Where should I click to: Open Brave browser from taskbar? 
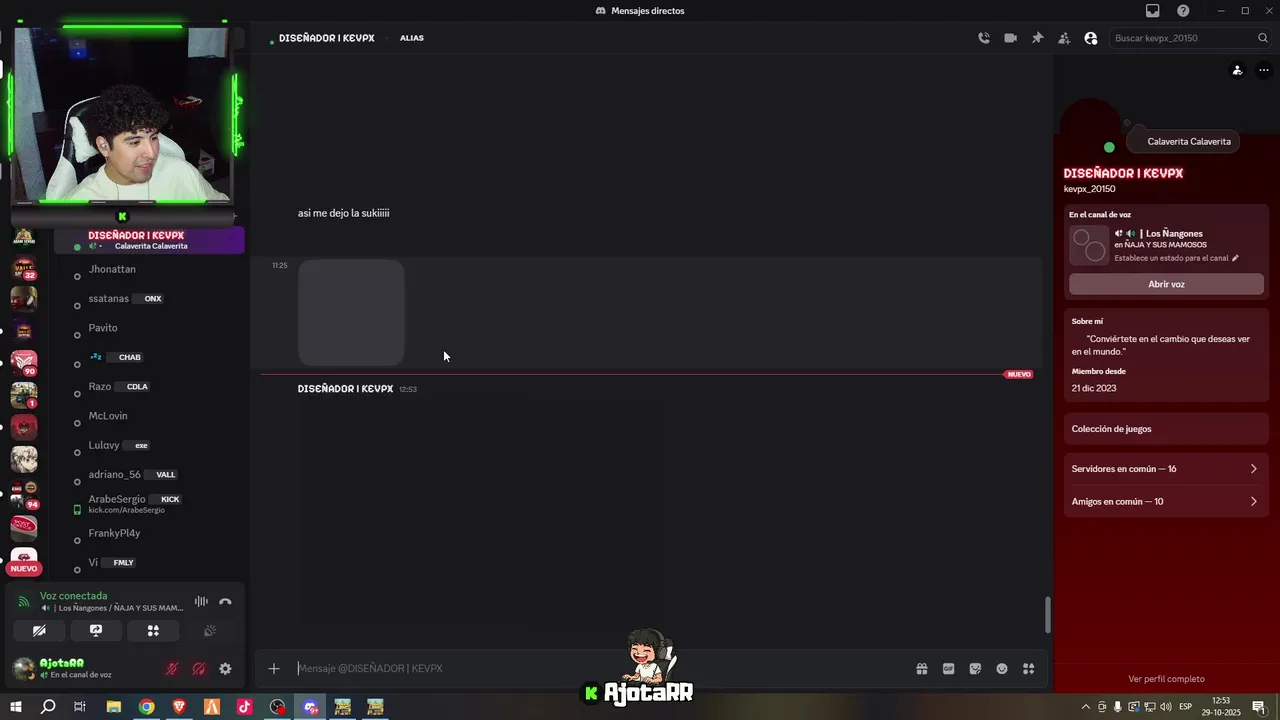click(x=179, y=707)
